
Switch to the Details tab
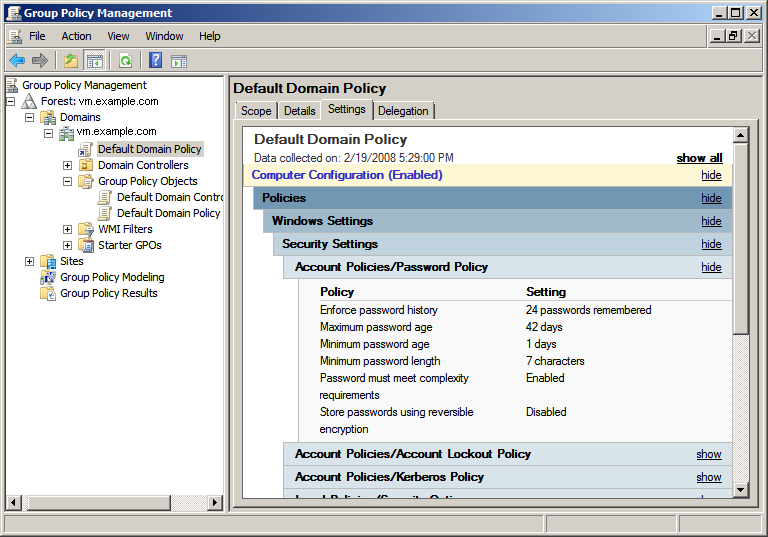point(300,111)
